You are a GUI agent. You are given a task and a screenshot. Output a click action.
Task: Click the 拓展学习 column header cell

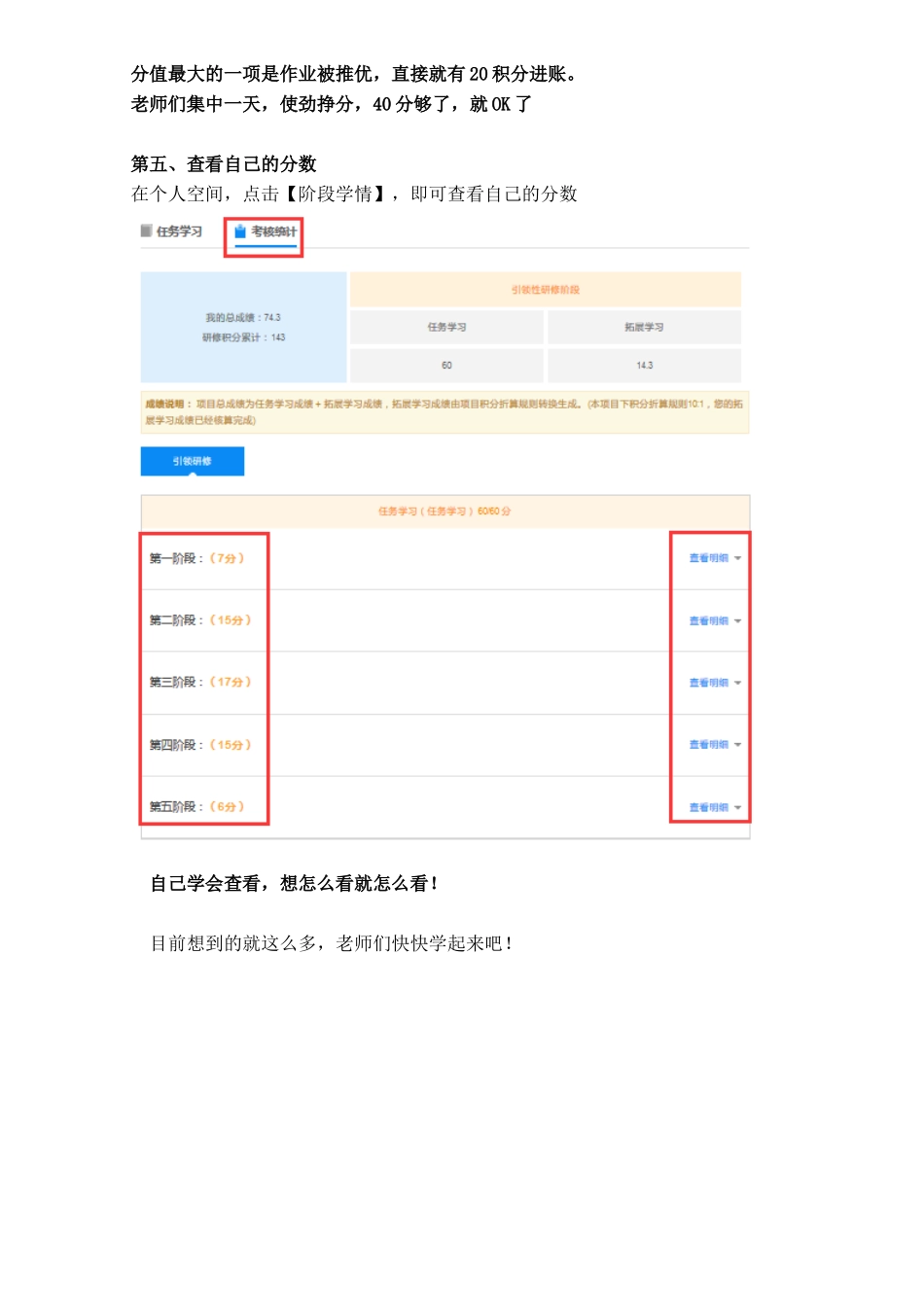(x=644, y=328)
